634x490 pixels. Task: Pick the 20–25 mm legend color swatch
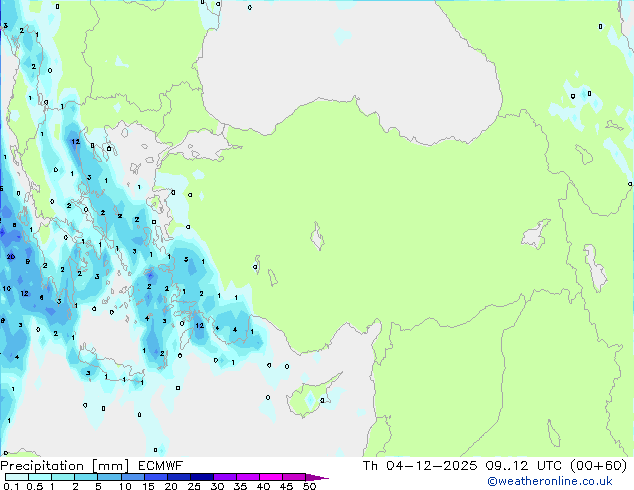[x=179, y=477]
